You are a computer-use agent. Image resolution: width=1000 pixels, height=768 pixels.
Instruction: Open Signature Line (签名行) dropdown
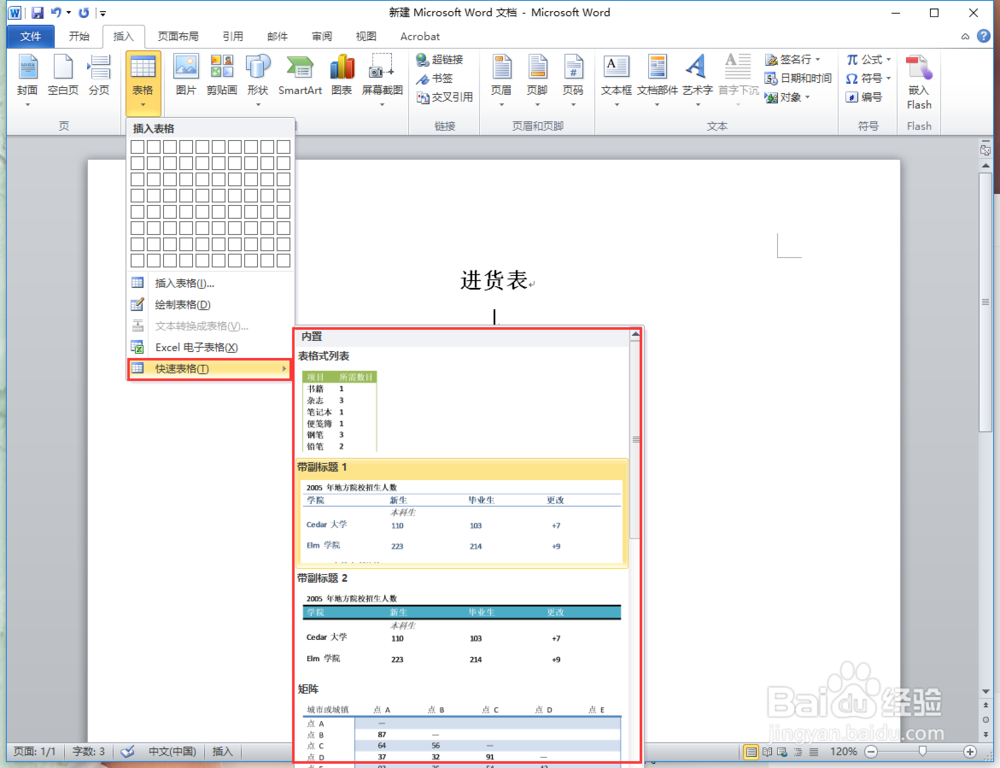818,59
